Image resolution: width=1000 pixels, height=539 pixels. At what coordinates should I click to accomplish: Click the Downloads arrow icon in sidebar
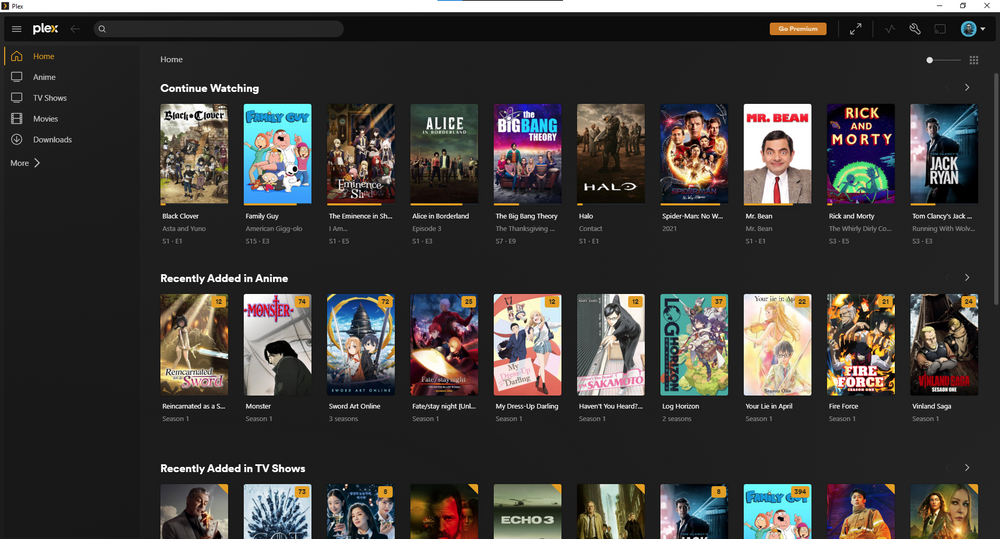(16, 140)
